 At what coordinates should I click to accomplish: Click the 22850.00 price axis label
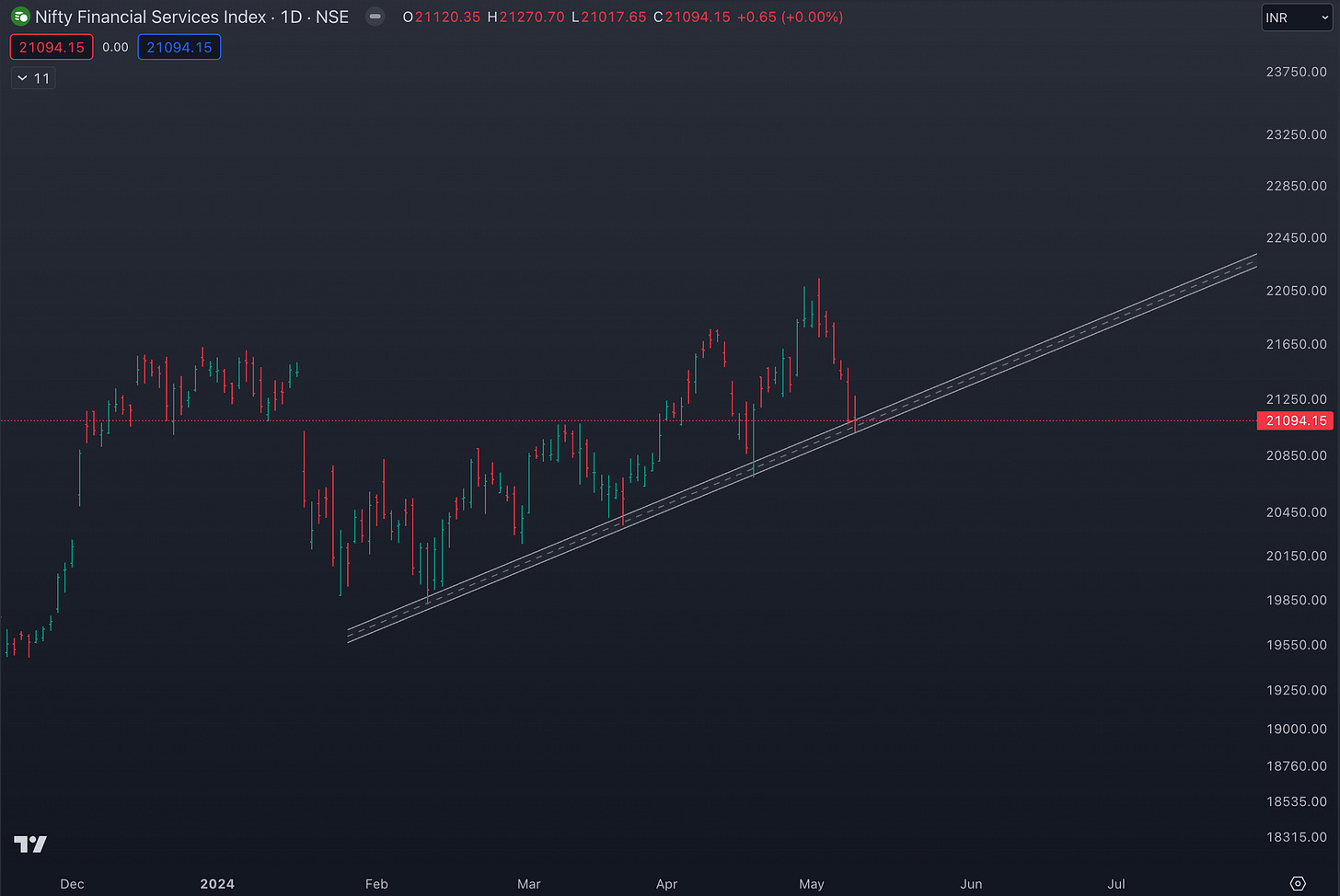pyautogui.click(x=1296, y=186)
